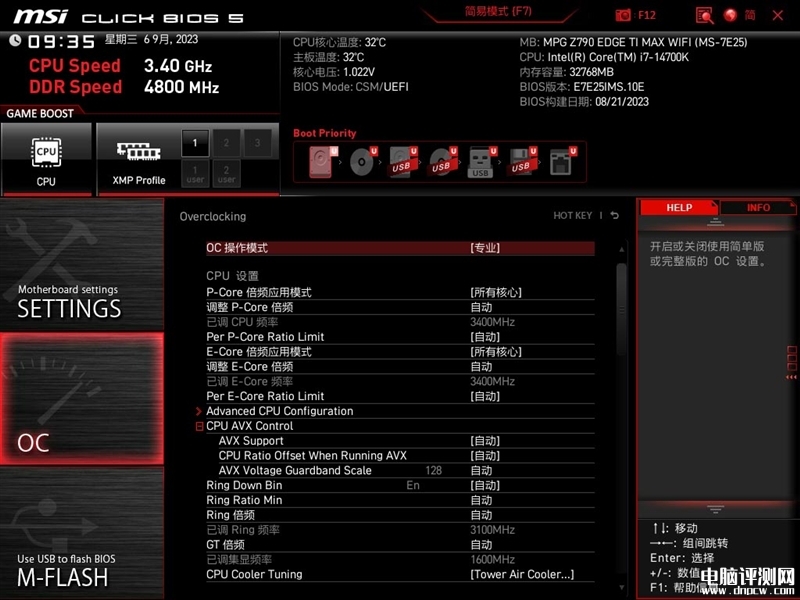Switch to Easy Mode (F7)
The height and width of the screenshot is (600, 800).
498,12
